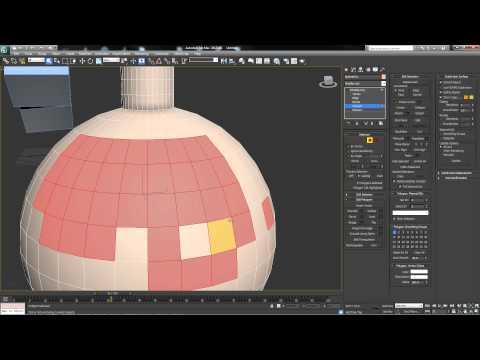Open the Edit menu
Screen dimensions: 480x360
click(17, 53)
